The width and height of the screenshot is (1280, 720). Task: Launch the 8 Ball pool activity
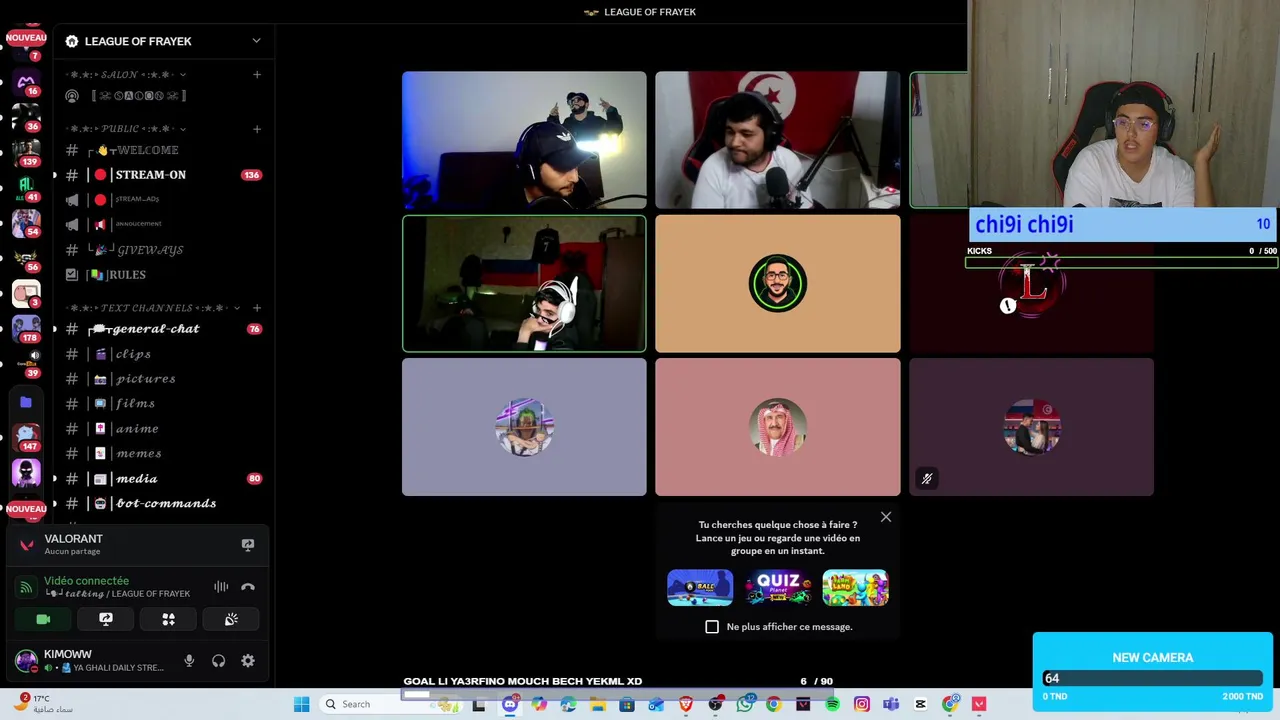coord(700,588)
